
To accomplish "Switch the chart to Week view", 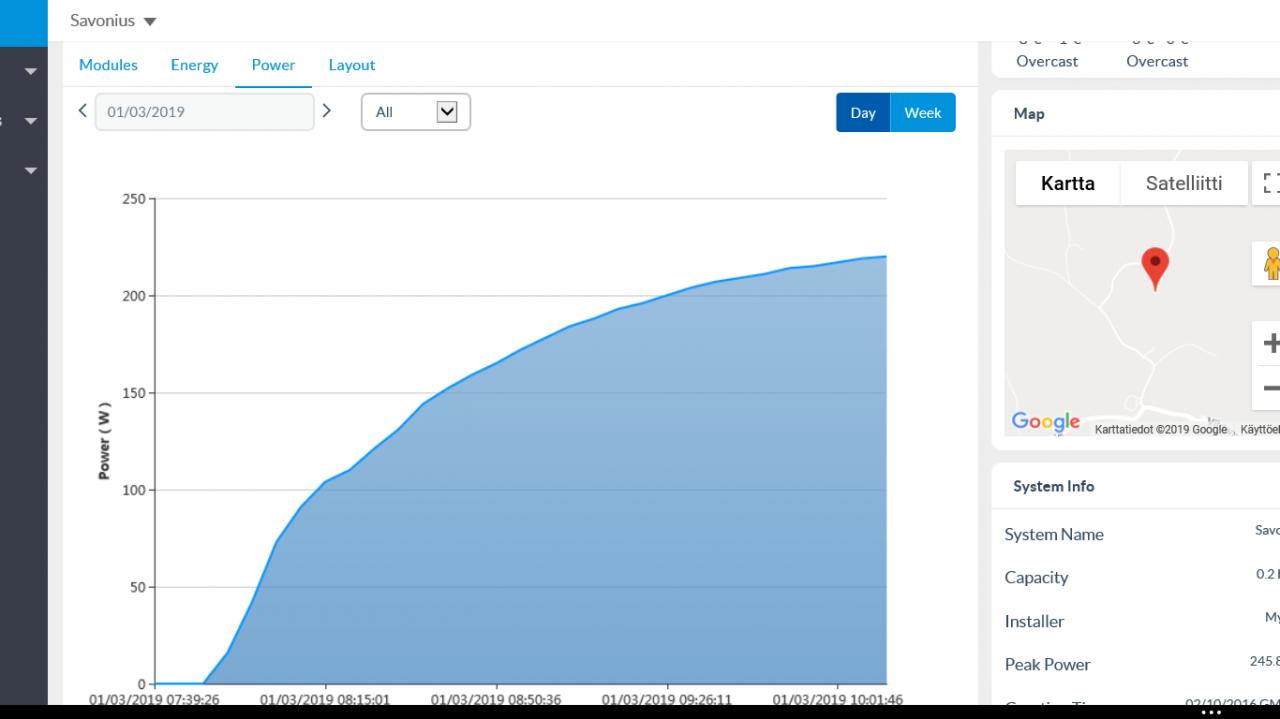I will [x=923, y=113].
